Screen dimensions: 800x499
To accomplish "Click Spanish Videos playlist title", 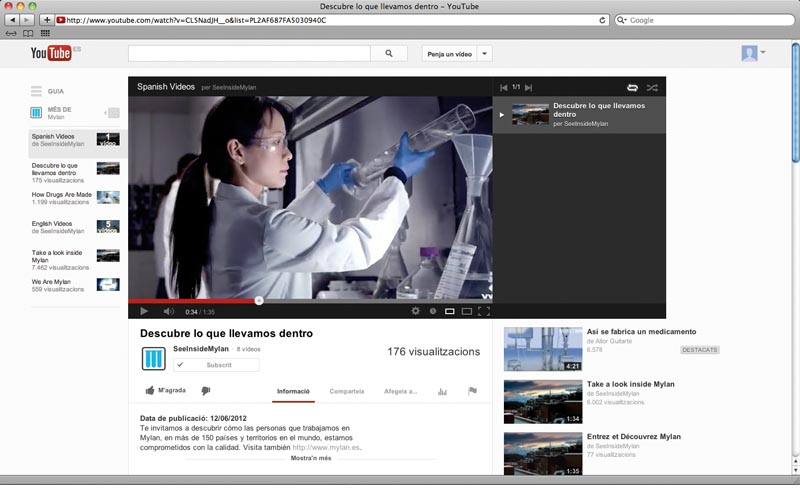I will (166, 87).
